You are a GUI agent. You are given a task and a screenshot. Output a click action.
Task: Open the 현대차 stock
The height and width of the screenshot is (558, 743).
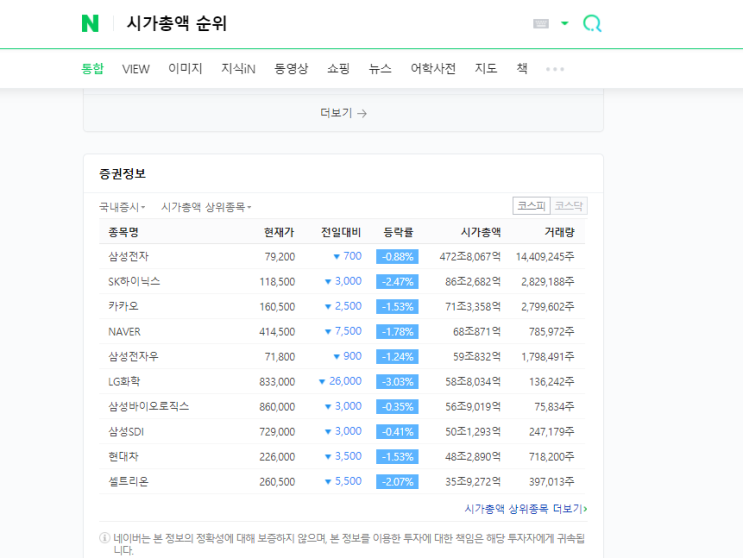coord(123,457)
